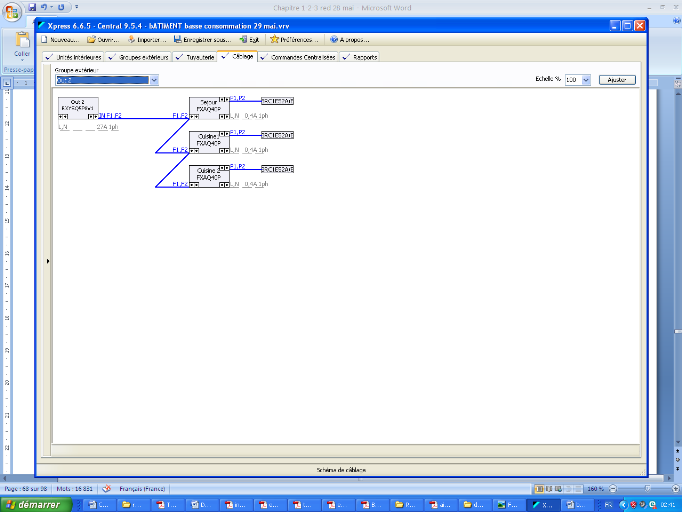The height and width of the screenshot is (512, 682).
Task: Click Enregistrer sous to save as
Action: tap(203, 40)
